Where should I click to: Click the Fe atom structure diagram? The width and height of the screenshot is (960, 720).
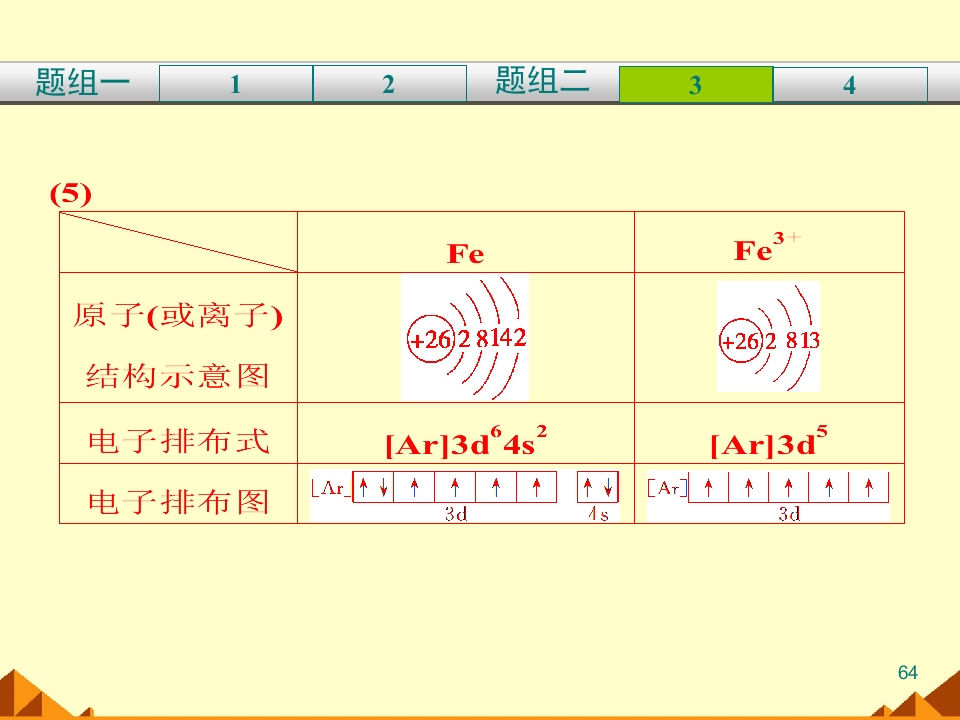click(x=465, y=338)
